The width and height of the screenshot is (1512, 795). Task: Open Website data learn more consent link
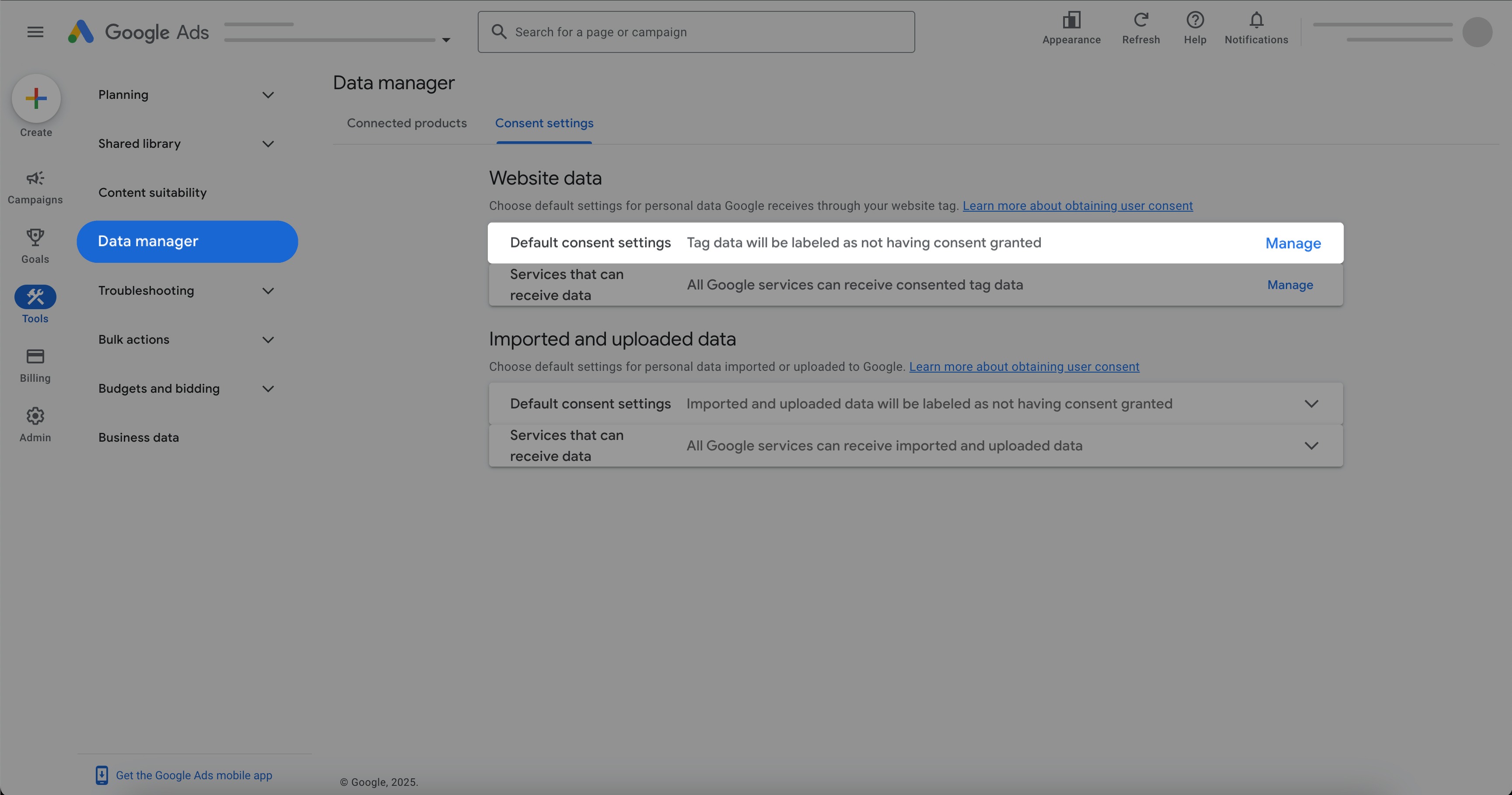(x=1078, y=206)
